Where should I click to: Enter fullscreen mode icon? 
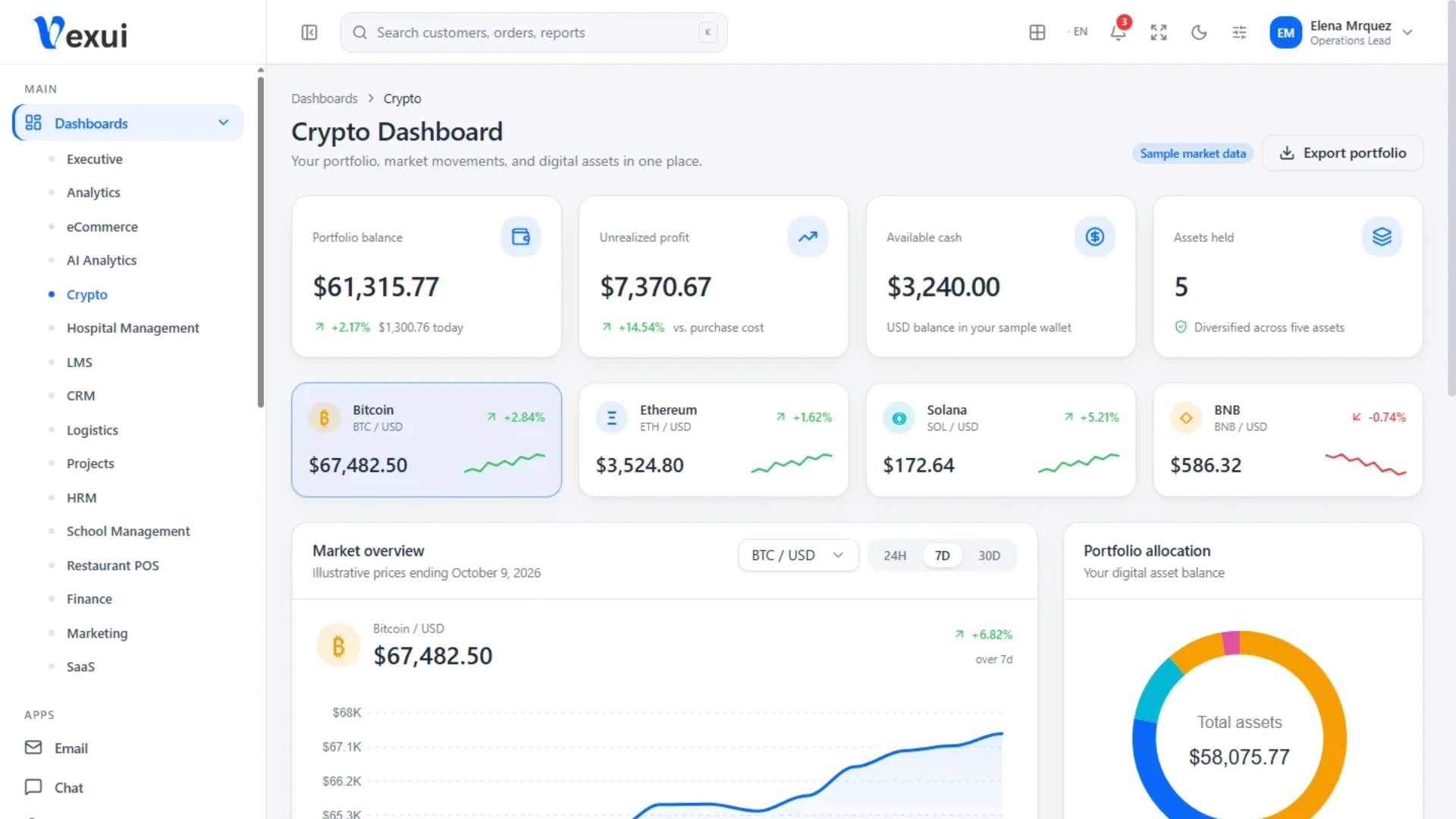1159,33
